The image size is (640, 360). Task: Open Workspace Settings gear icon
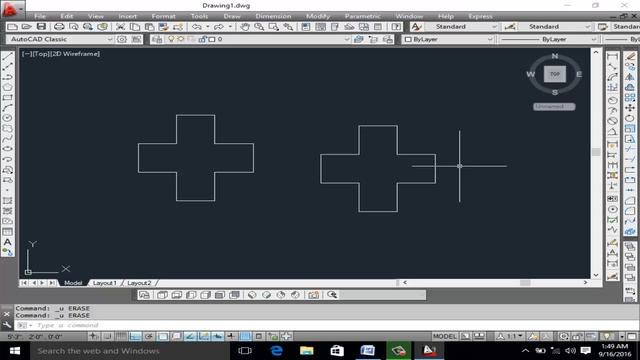tap(122, 39)
